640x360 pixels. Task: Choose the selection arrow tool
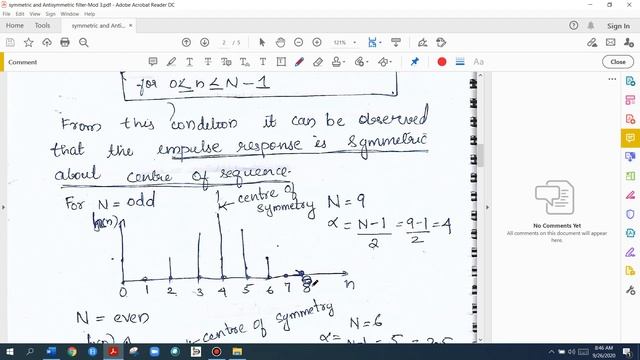[262, 42]
